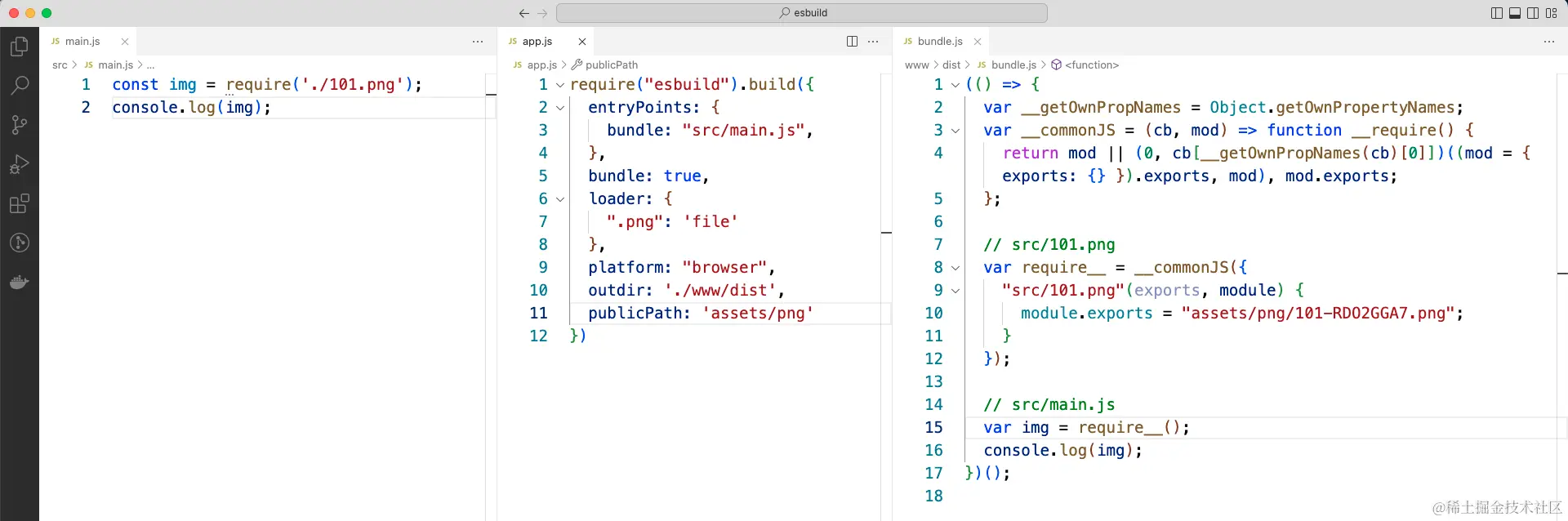
Task: Click the esbuild command center search box
Action: click(802, 13)
